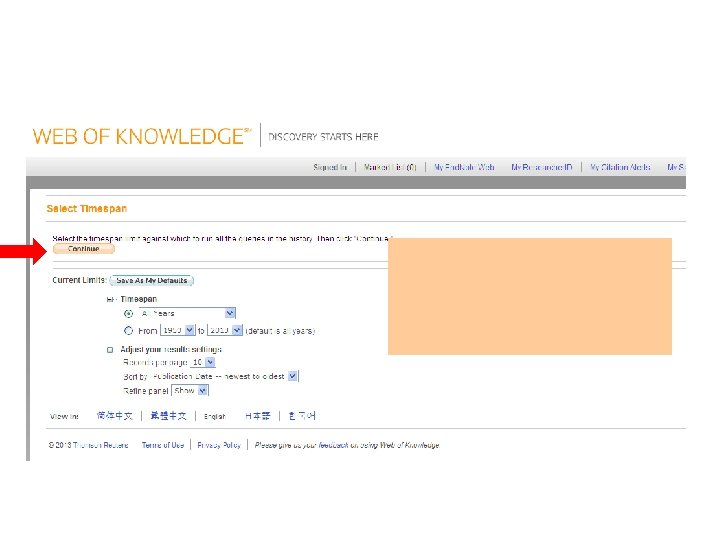Image resolution: width=720 pixels, height=540 pixels.
Task: Open Marked List link
Action: click(x=390, y=167)
